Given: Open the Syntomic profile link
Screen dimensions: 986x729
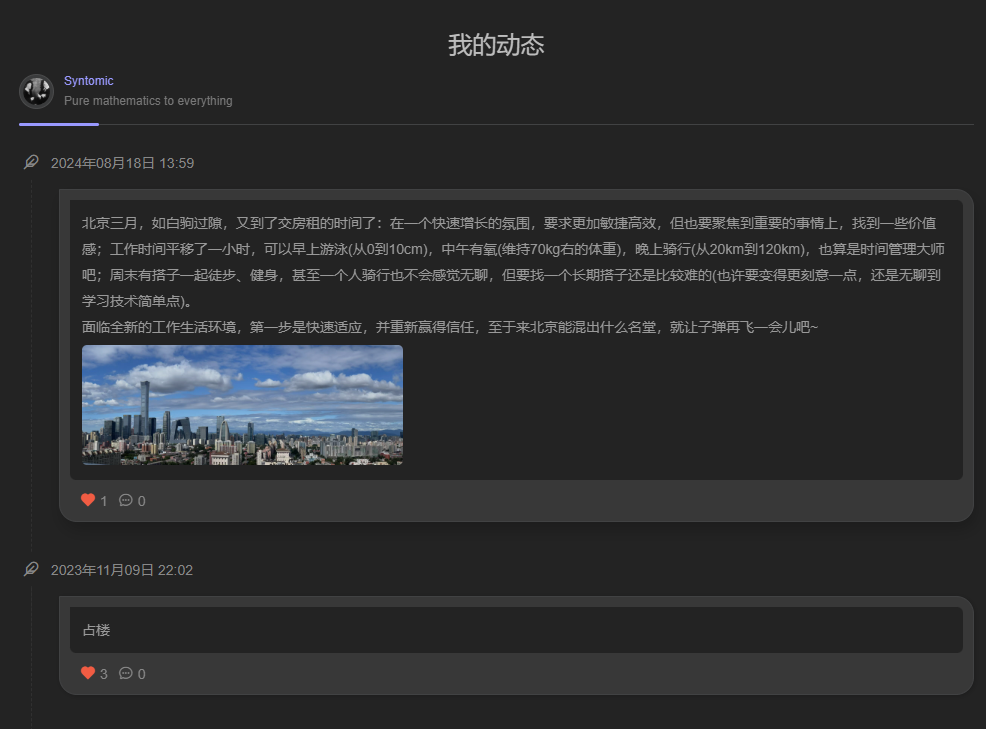Looking at the screenshot, I should [89, 81].
